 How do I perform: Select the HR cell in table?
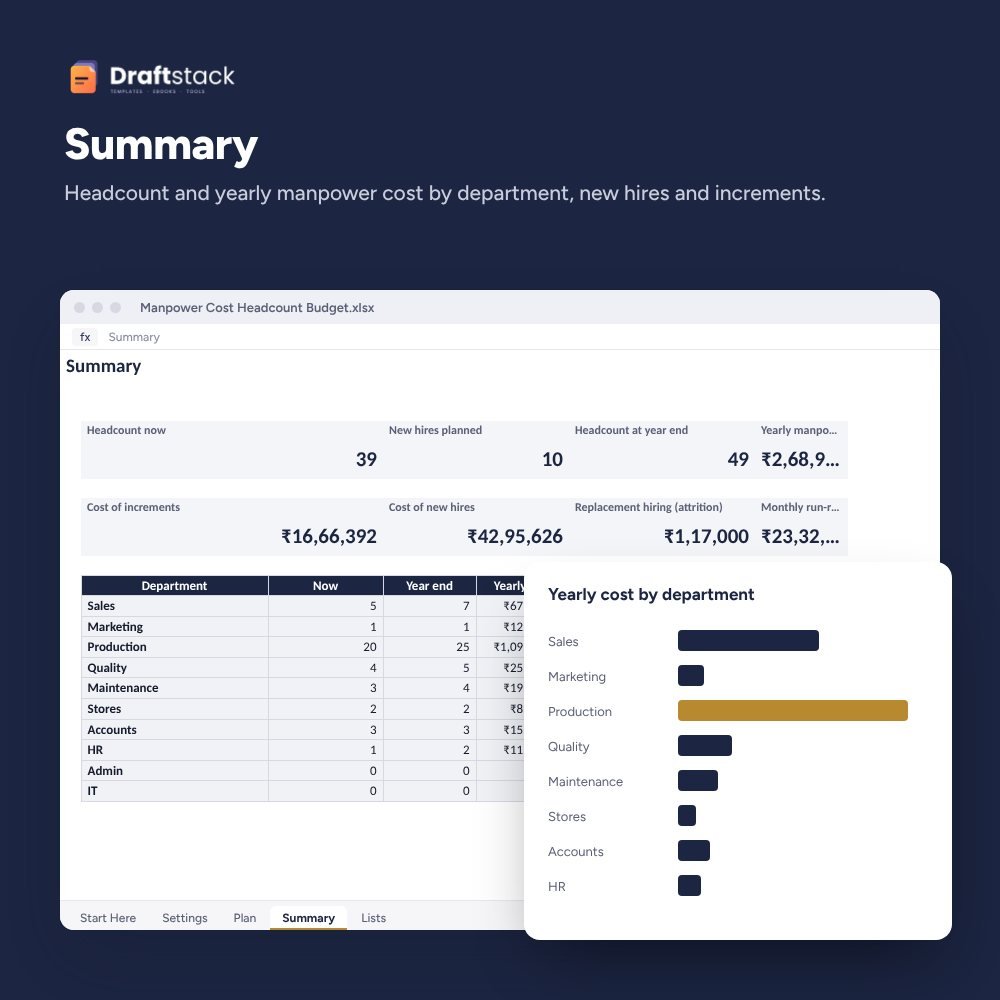[x=175, y=750]
